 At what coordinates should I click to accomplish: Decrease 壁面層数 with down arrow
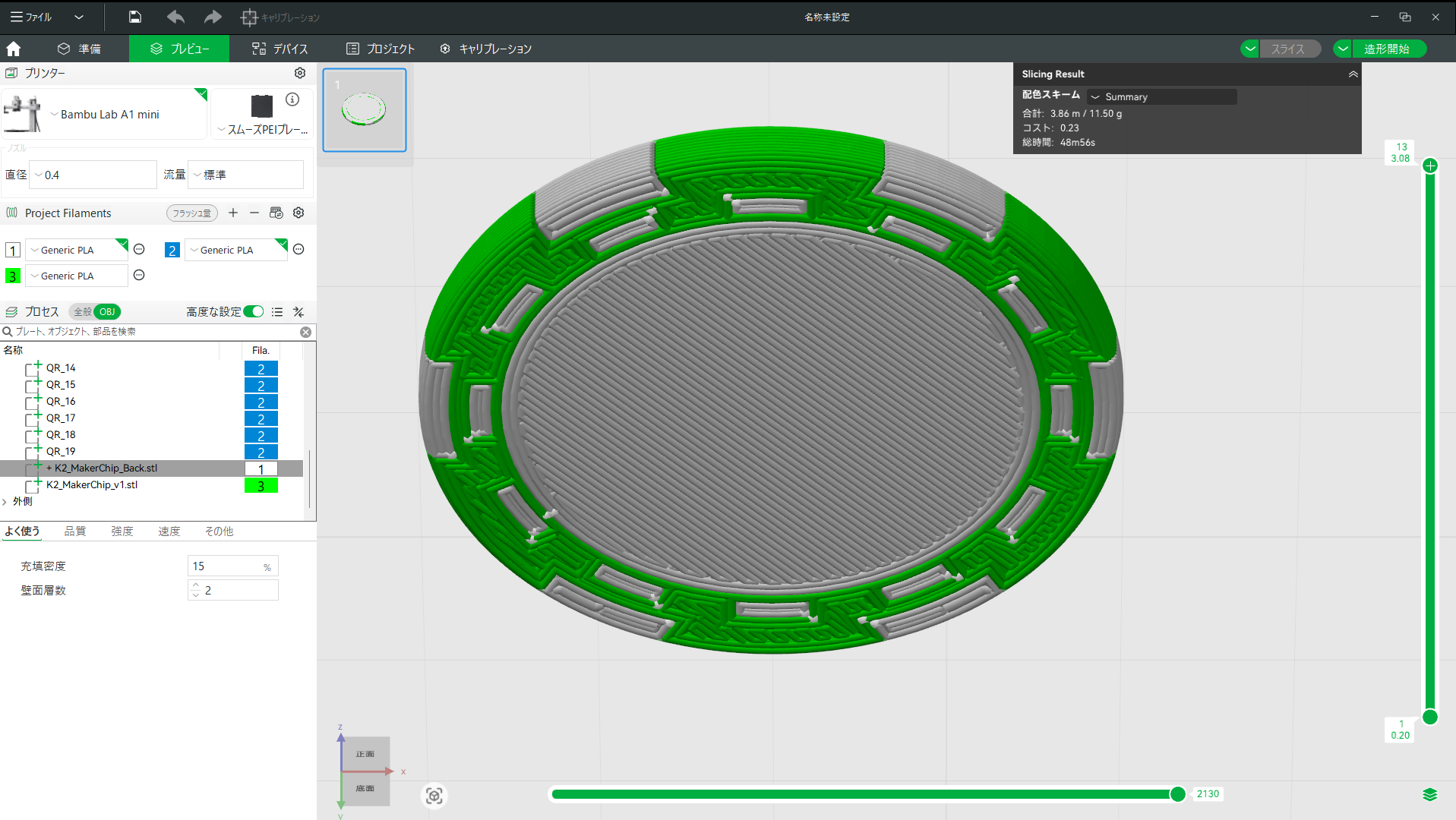tap(196, 594)
